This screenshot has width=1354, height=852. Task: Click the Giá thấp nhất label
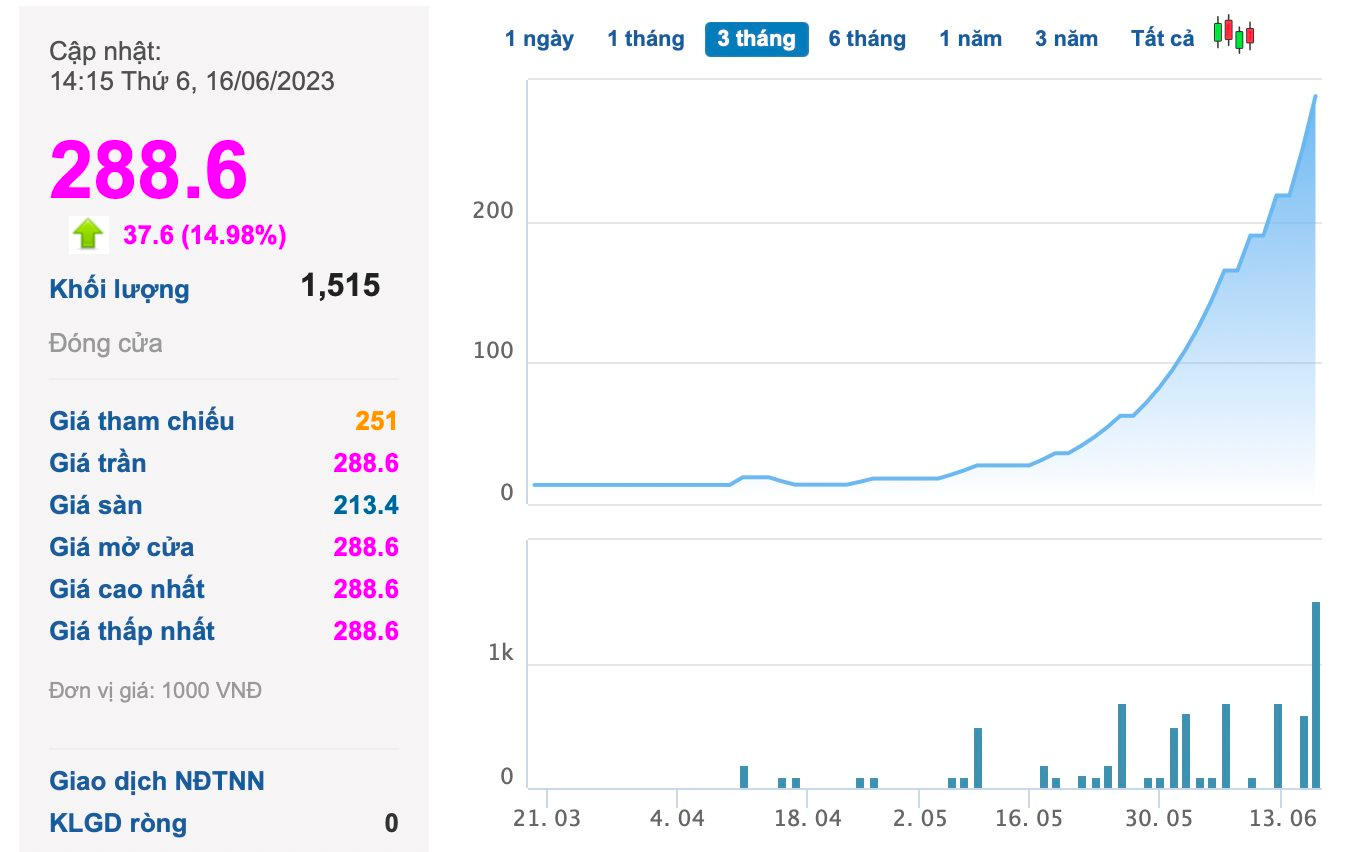click(x=132, y=631)
